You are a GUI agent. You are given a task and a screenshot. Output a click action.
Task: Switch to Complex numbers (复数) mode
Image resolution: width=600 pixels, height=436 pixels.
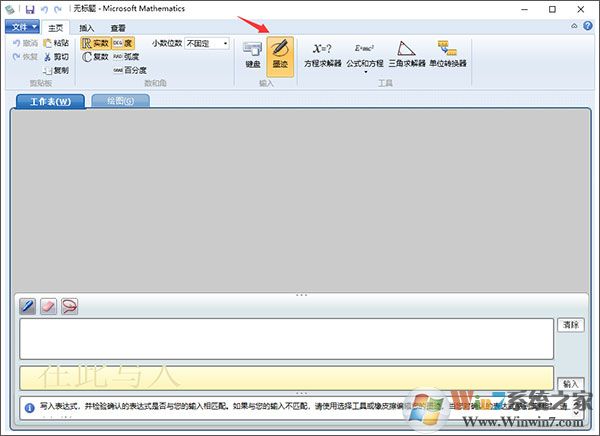(x=95, y=57)
